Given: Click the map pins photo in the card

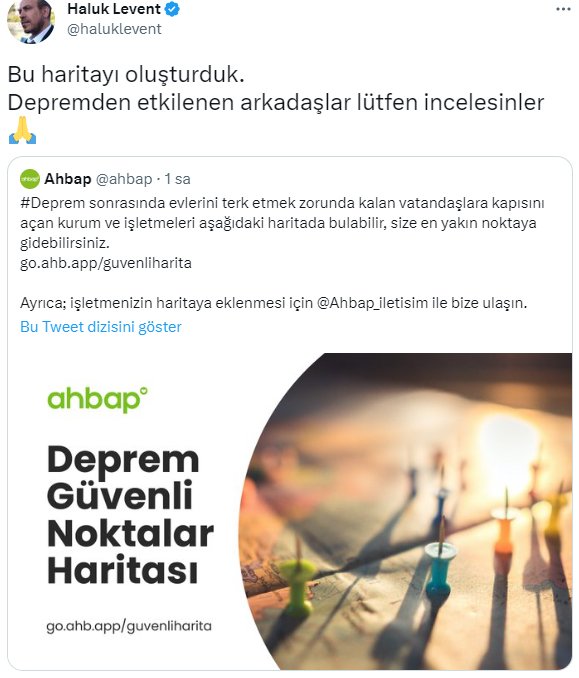Looking at the screenshot, I should (406, 511).
